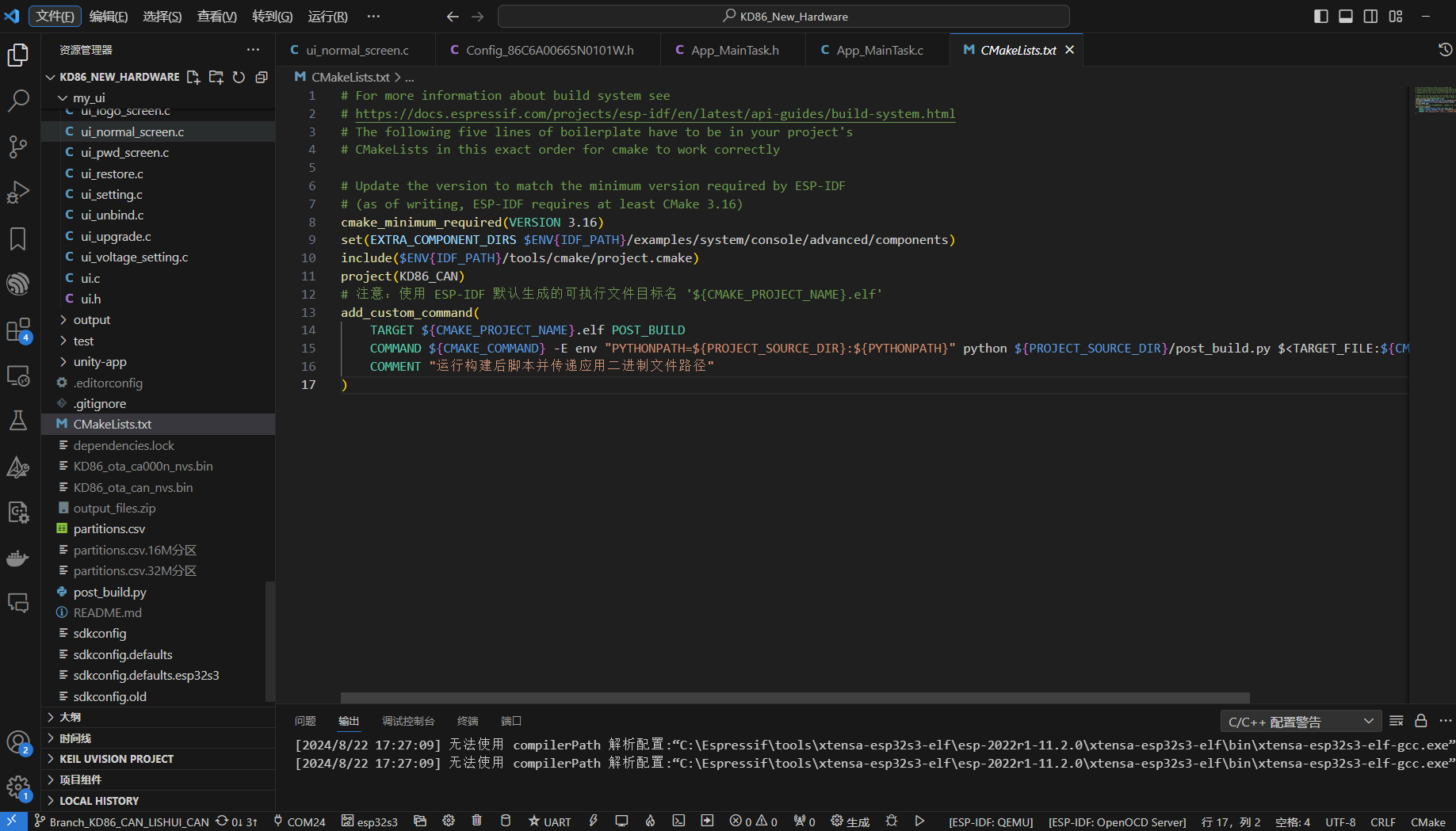Collapse all folders in explorer

click(261, 77)
